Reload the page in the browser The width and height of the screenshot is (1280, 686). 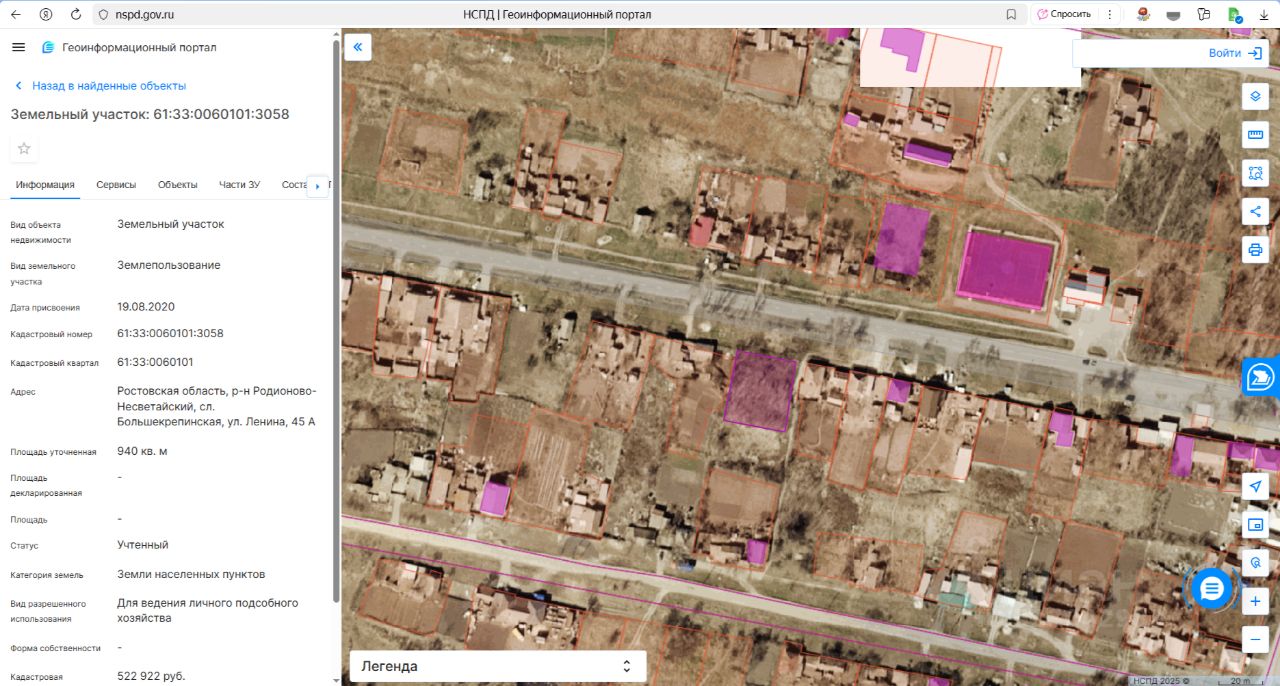[x=76, y=14]
